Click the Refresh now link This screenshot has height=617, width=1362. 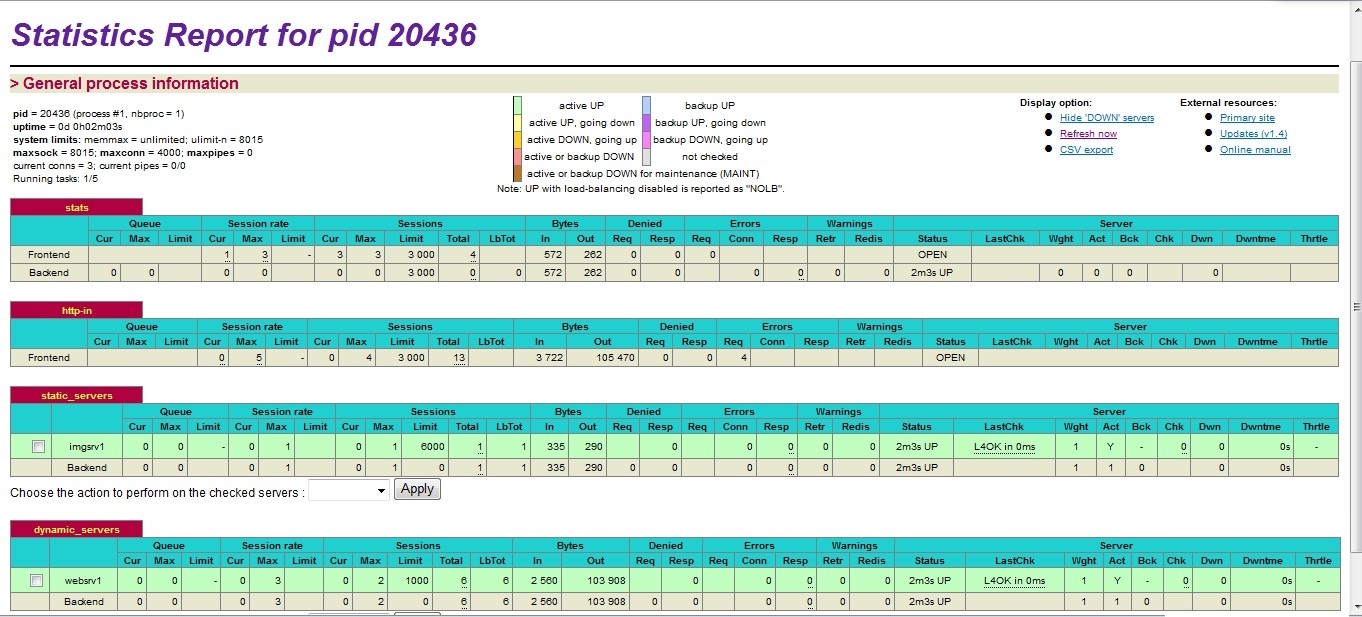point(1088,134)
